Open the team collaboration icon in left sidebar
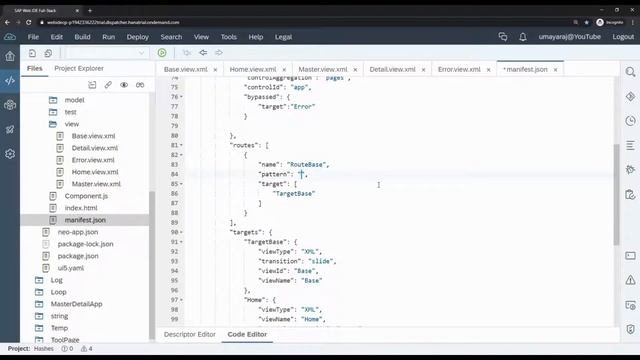 tap(10, 105)
